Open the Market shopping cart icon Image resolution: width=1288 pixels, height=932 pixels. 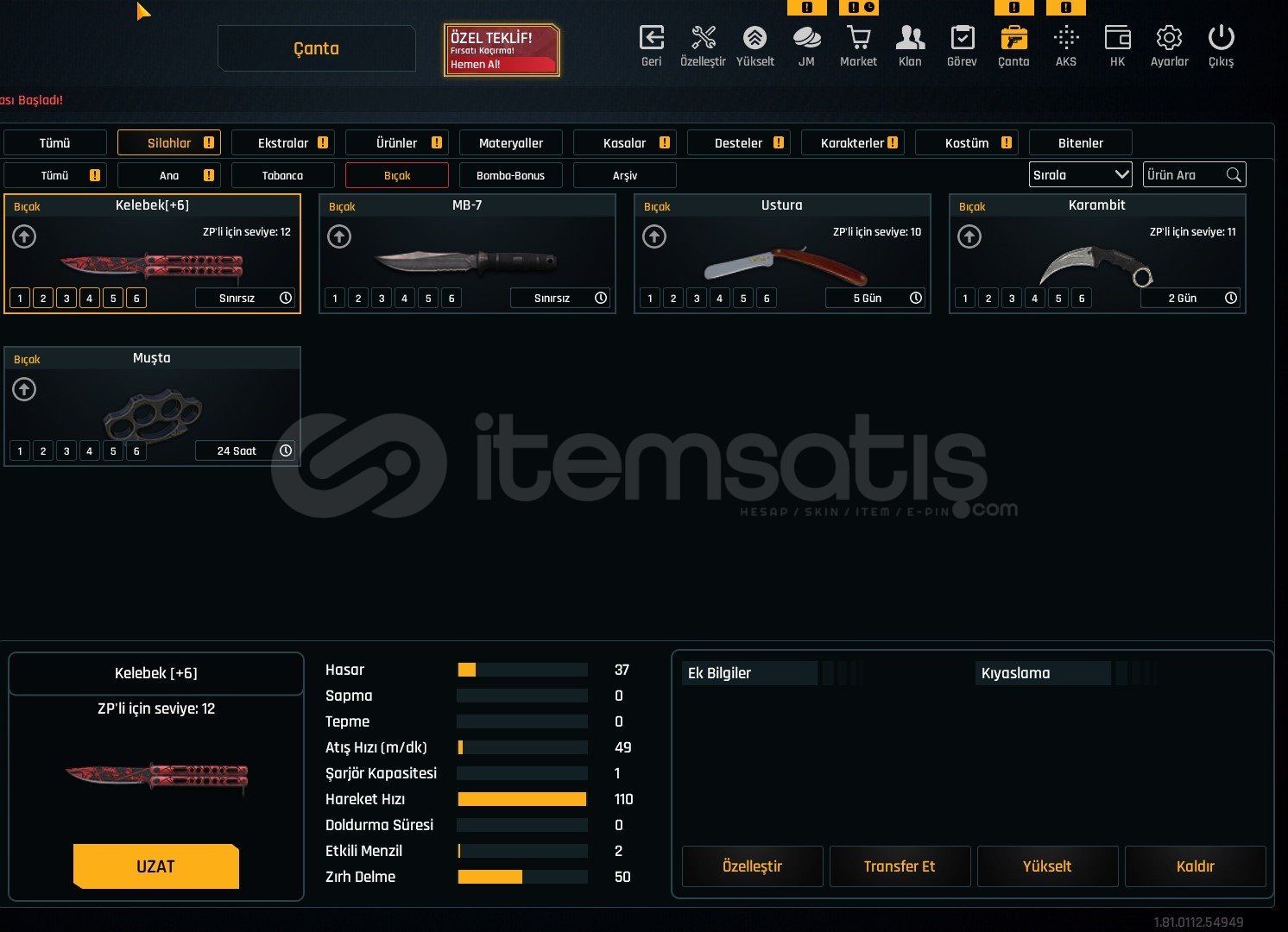pos(858,39)
